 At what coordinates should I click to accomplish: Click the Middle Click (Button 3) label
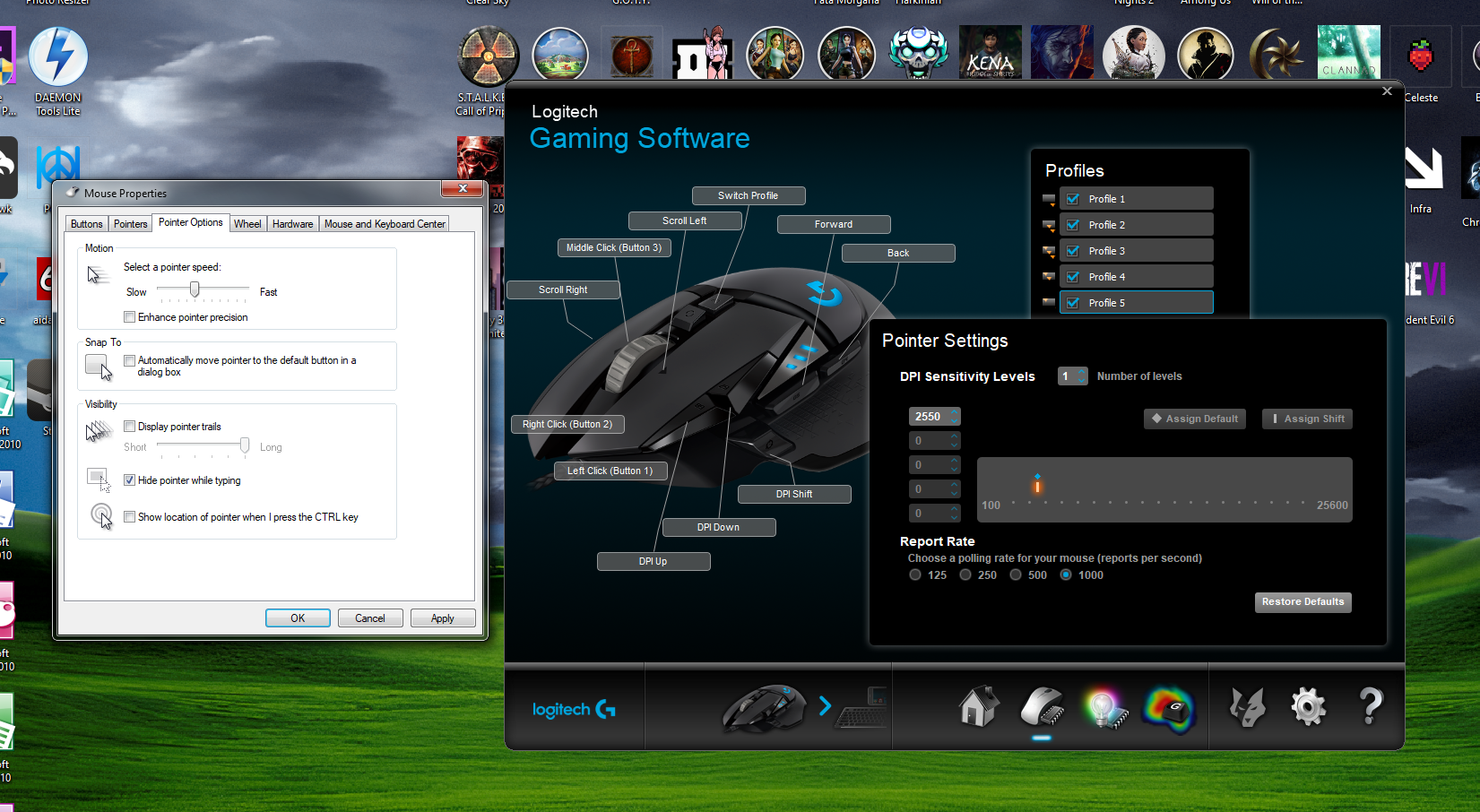pyautogui.click(x=614, y=247)
